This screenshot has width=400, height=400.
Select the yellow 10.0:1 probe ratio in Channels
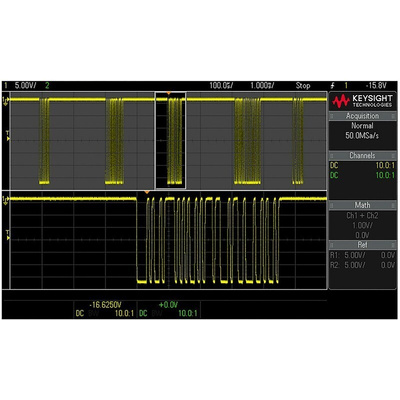pyautogui.click(x=385, y=165)
